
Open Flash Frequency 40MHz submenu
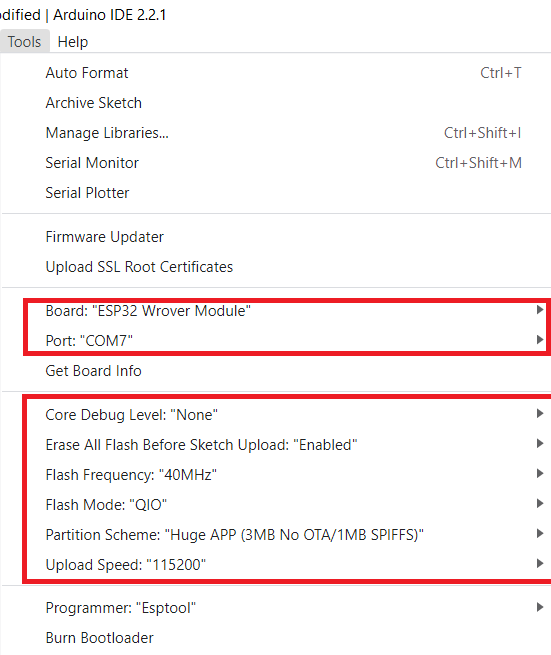(x=276, y=475)
